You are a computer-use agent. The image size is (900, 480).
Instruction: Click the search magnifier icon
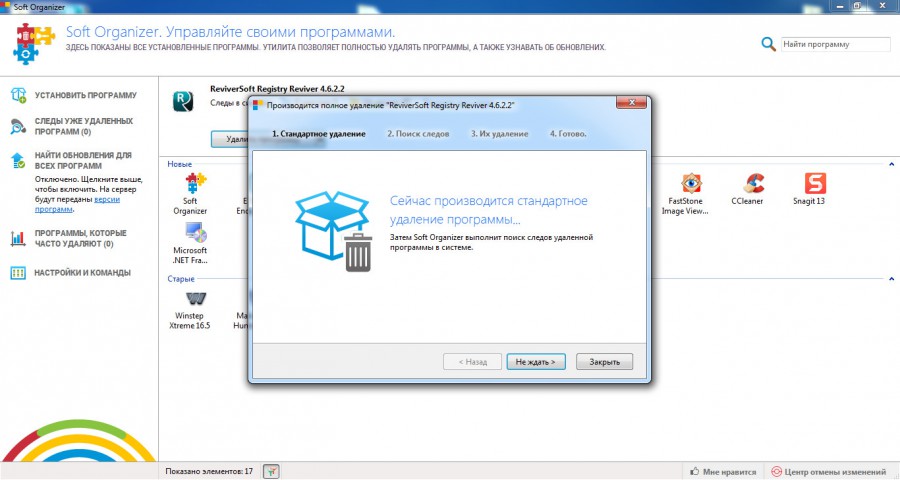[x=768, y=44]
